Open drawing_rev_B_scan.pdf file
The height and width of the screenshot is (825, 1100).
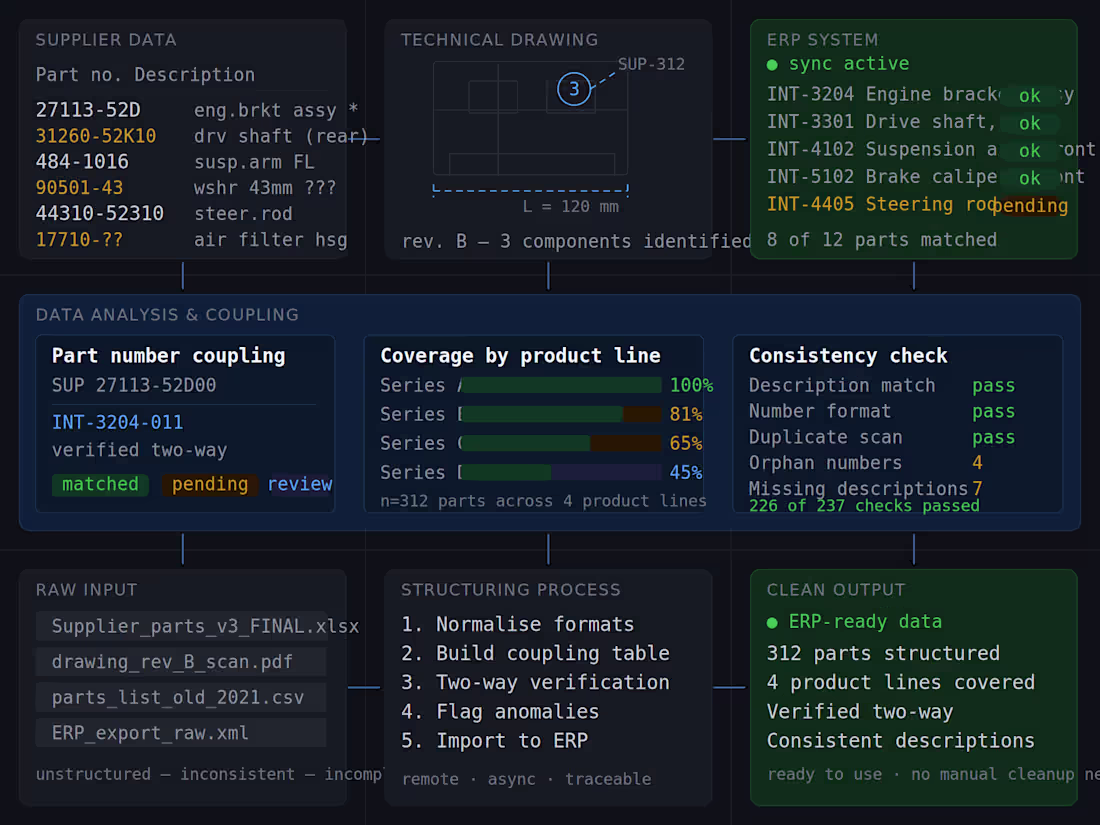(x=181, y=662)
